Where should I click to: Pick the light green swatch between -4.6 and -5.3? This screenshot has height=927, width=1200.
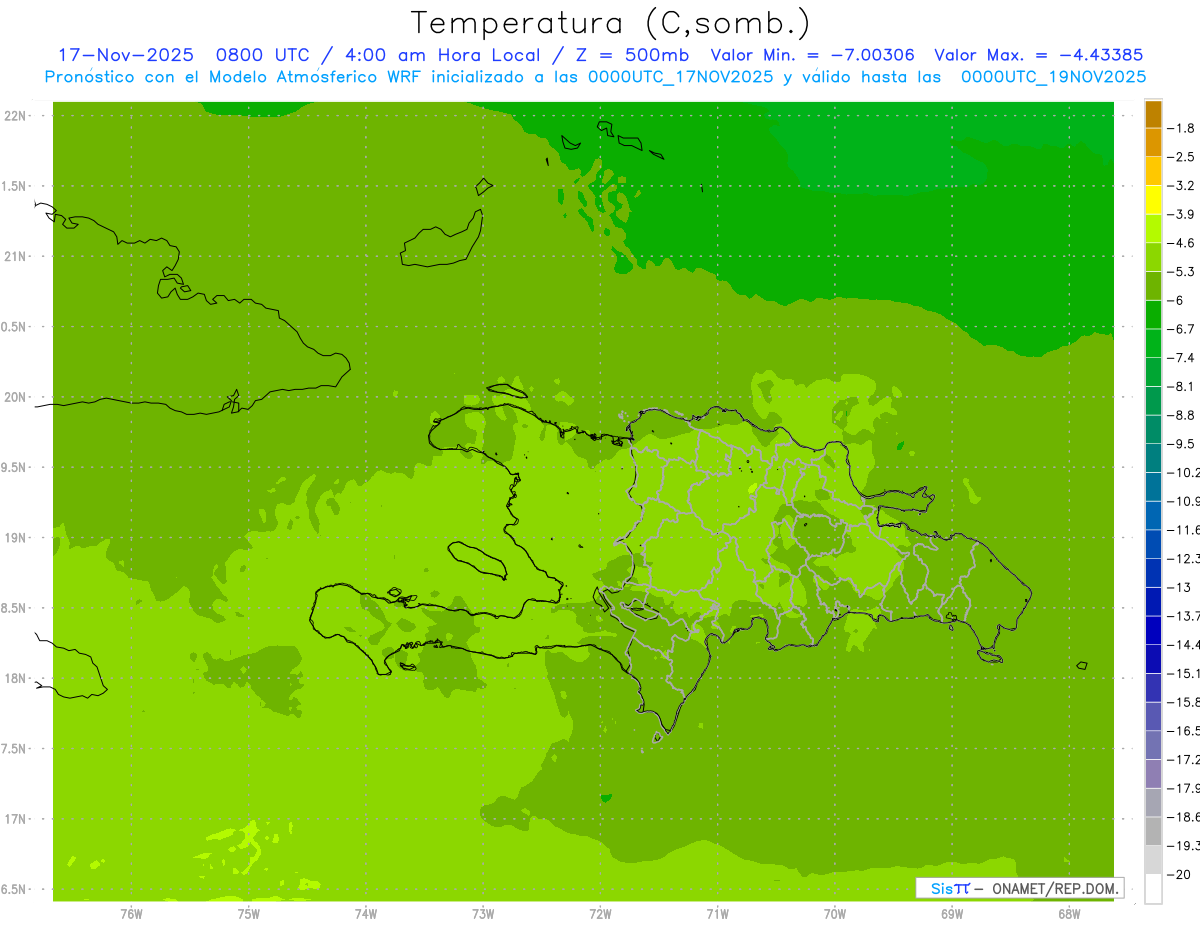1154,257
